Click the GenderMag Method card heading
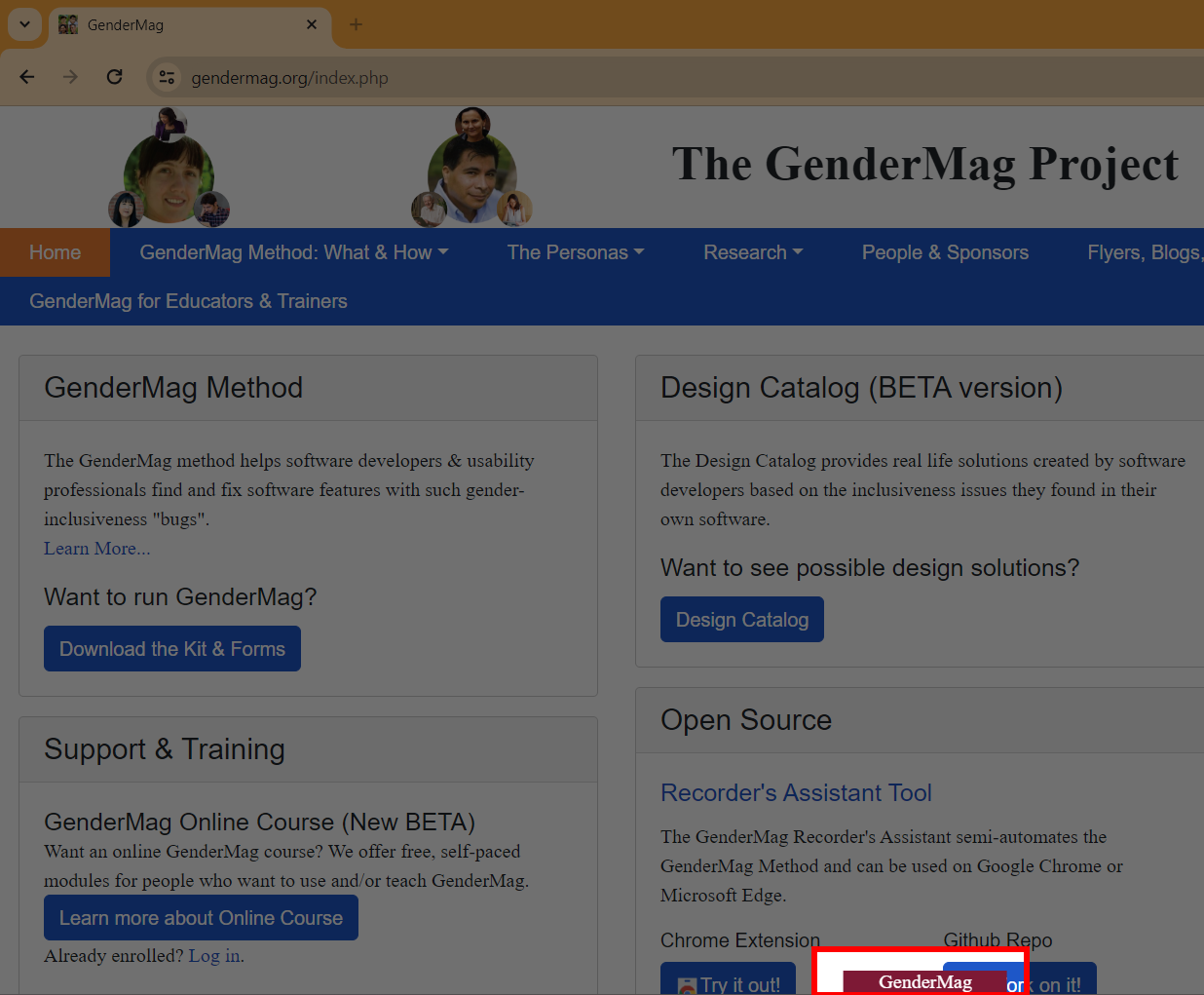 click(x=173, y=388)
